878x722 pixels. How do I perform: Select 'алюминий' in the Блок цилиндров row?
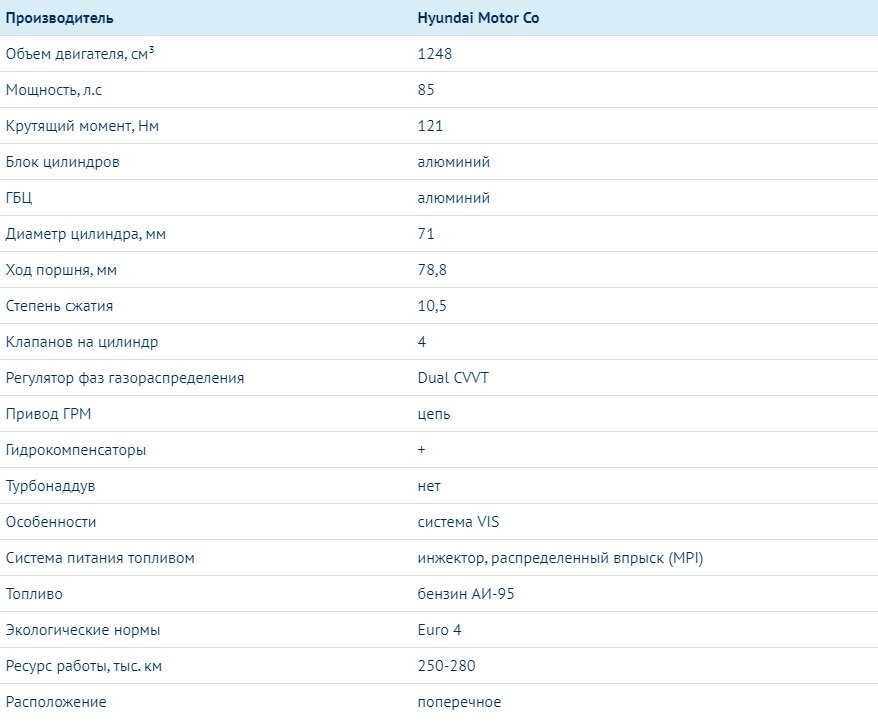point(454,162)
